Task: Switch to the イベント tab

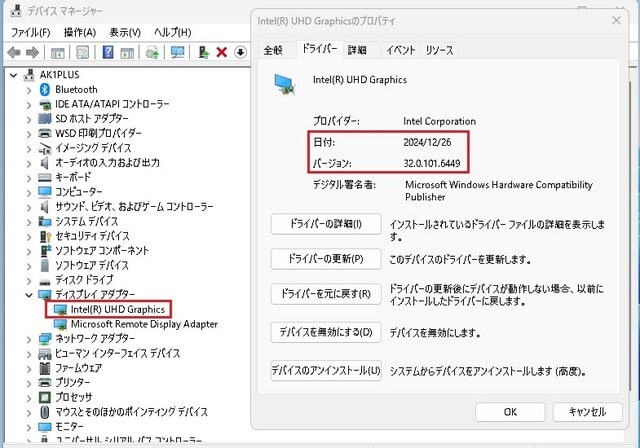Action: (x=400, y=51)
